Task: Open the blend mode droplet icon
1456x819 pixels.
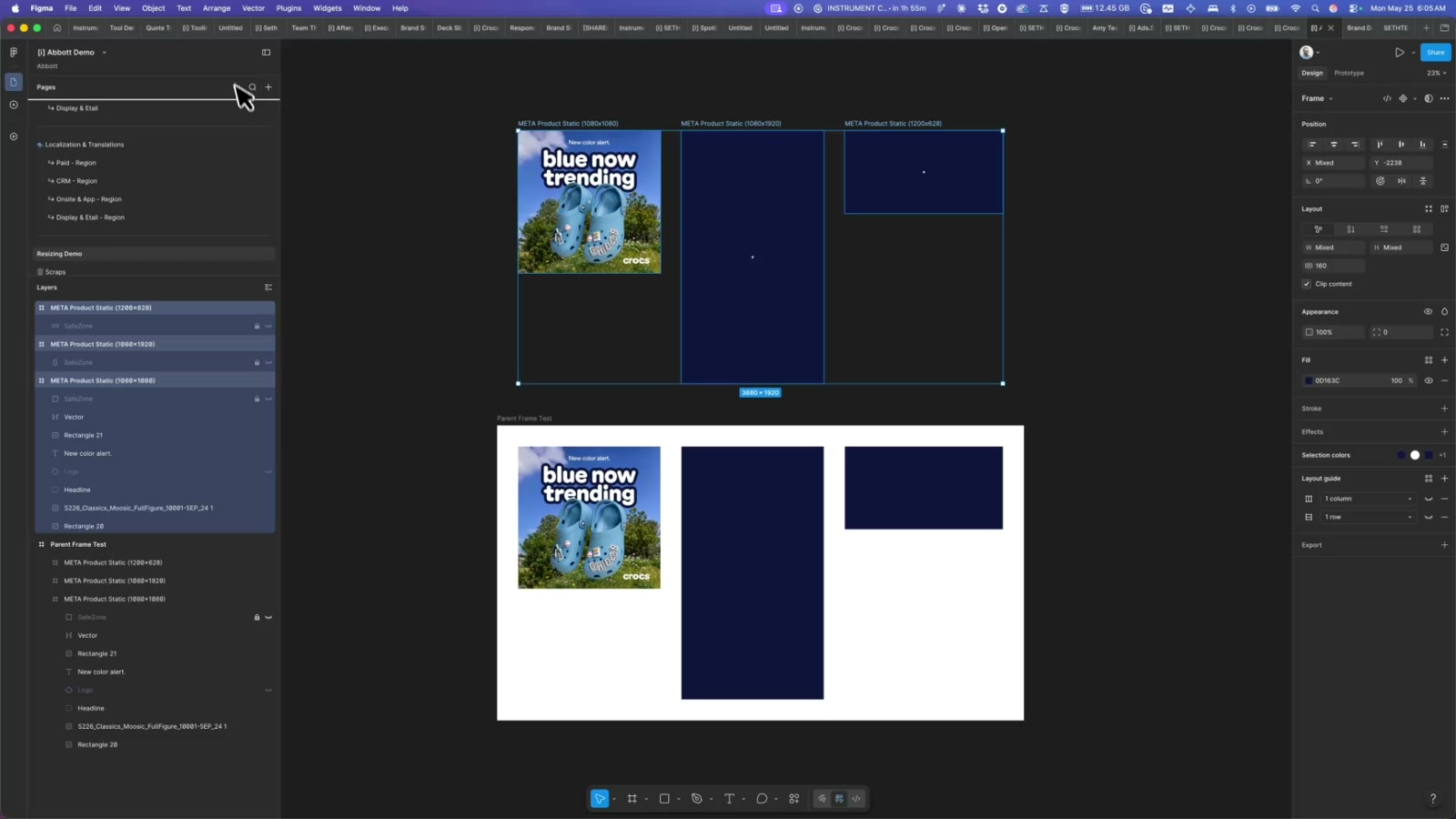Action: 1444,312
